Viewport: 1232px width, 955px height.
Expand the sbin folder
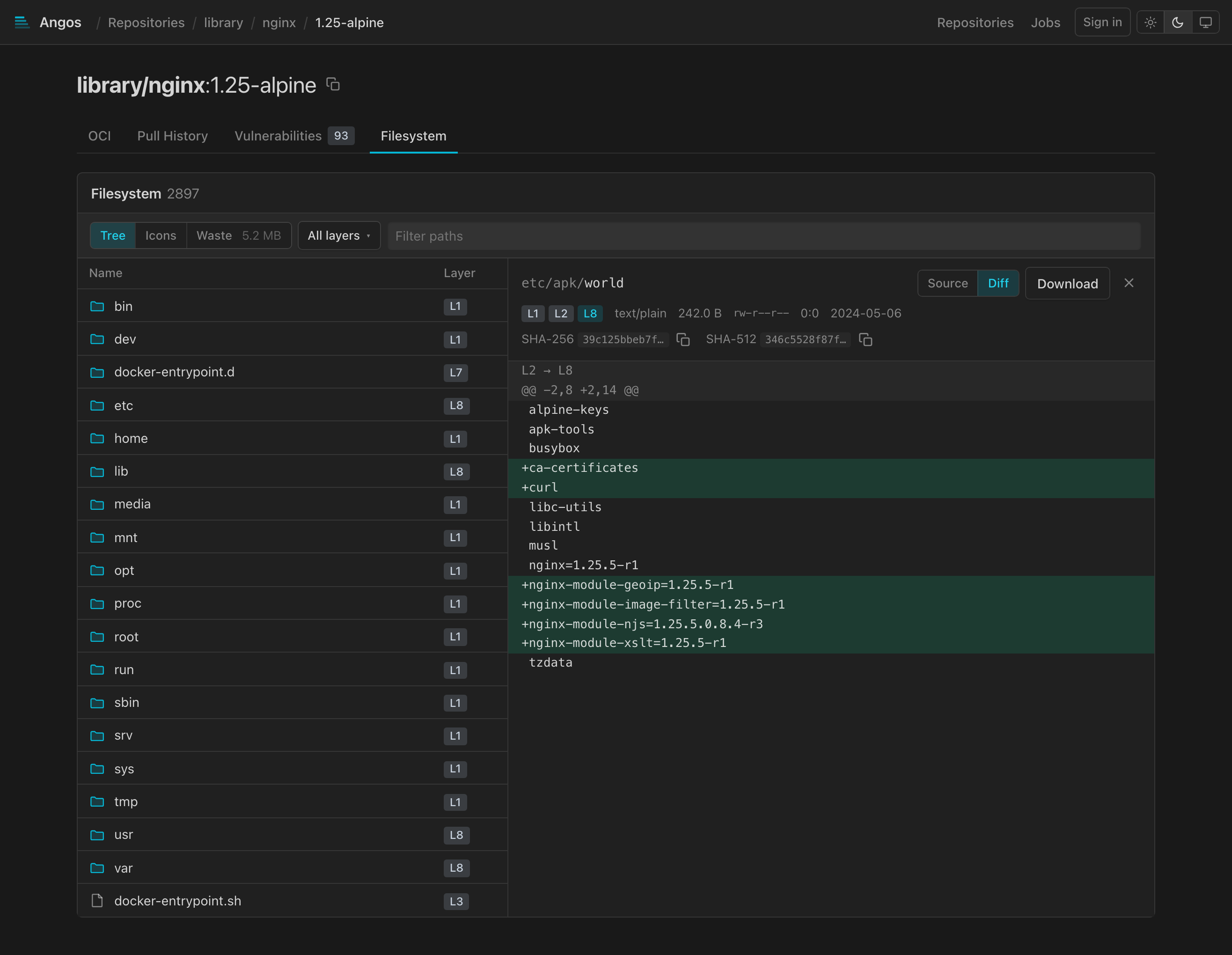(x=292, y=703)
